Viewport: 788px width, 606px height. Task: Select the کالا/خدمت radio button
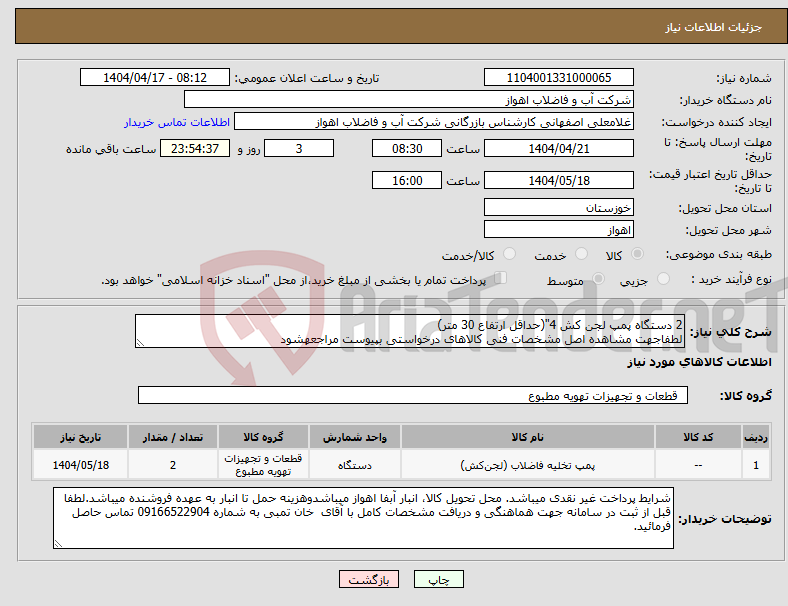(x=510, y=254)
